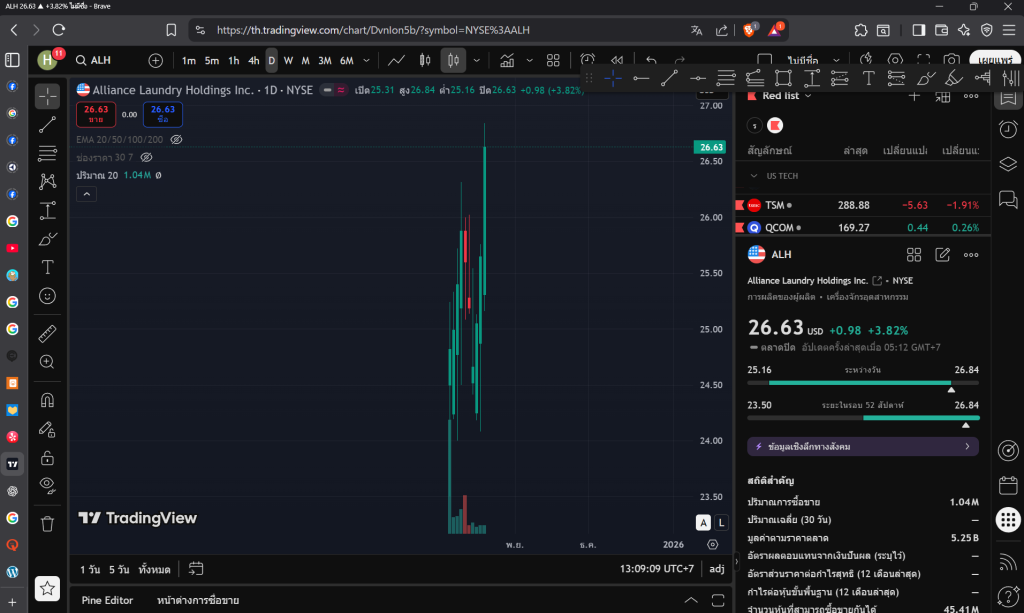Viewport: 1024px width, 613px height.
Task: Select TSM row in the watchlist
Action: pyautogui.click(x=862, y=205)
